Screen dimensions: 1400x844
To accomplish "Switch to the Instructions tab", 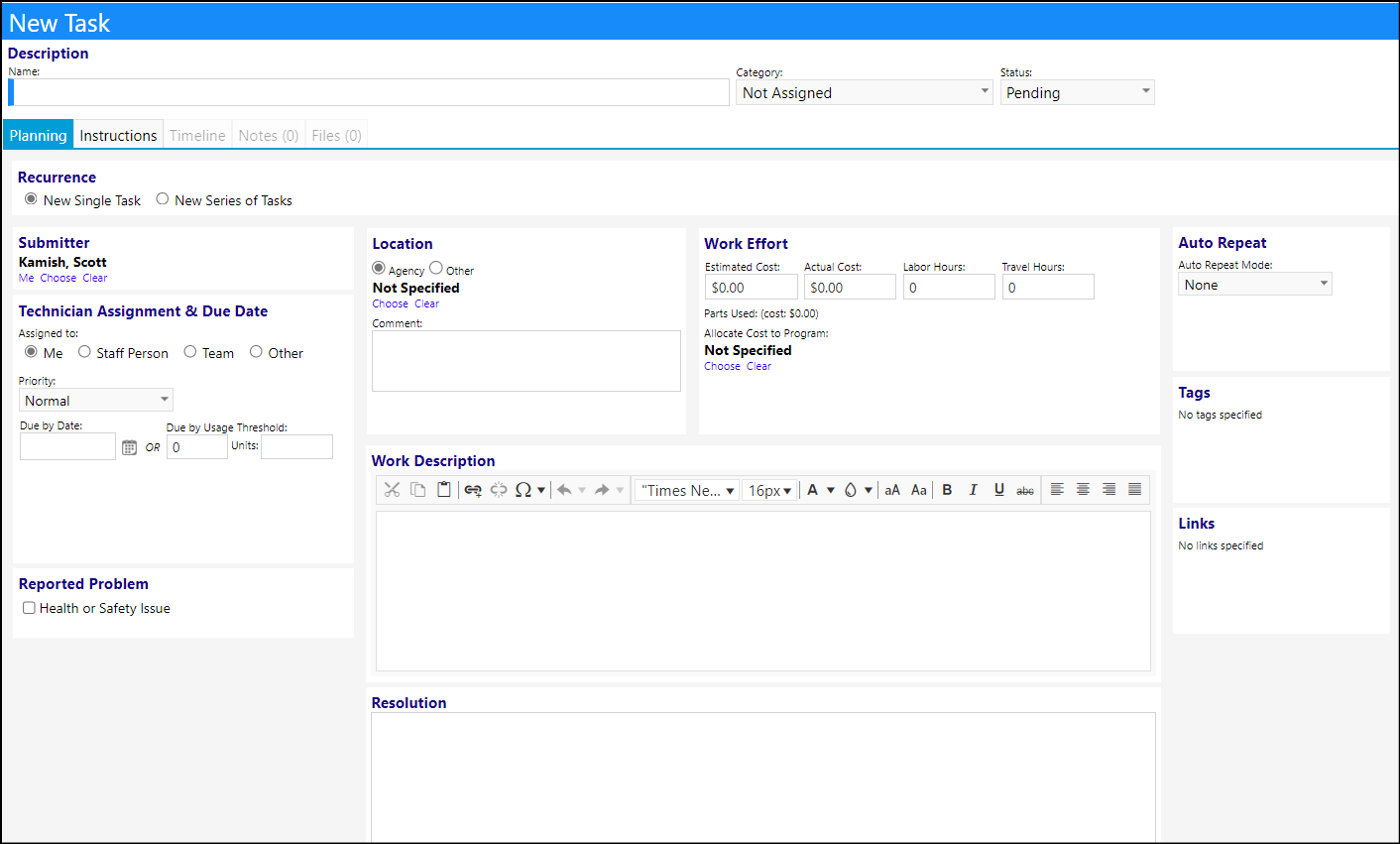I will [x=118, y=135].
